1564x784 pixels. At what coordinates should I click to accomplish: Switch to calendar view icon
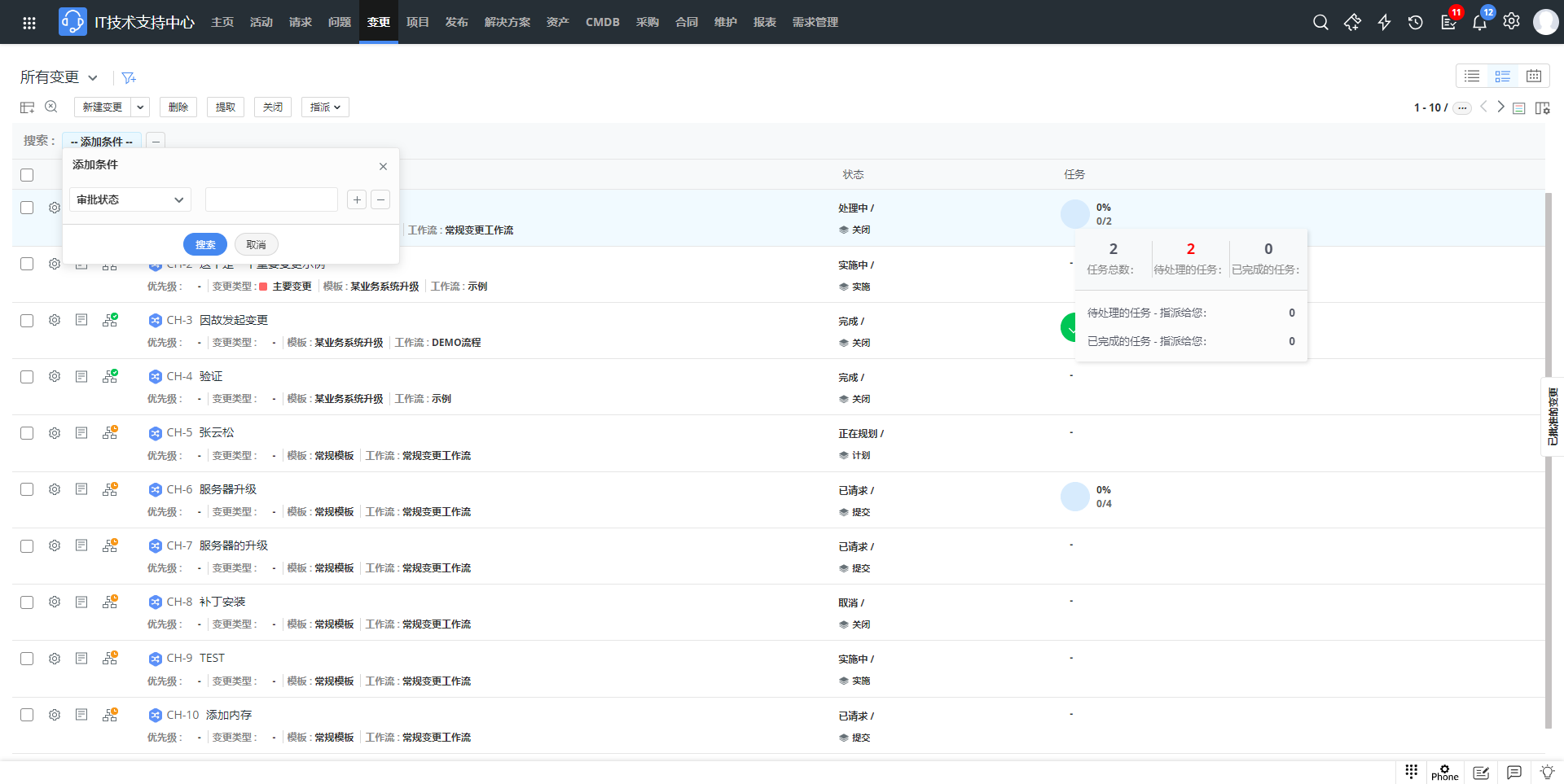[x=1533, y=76]
